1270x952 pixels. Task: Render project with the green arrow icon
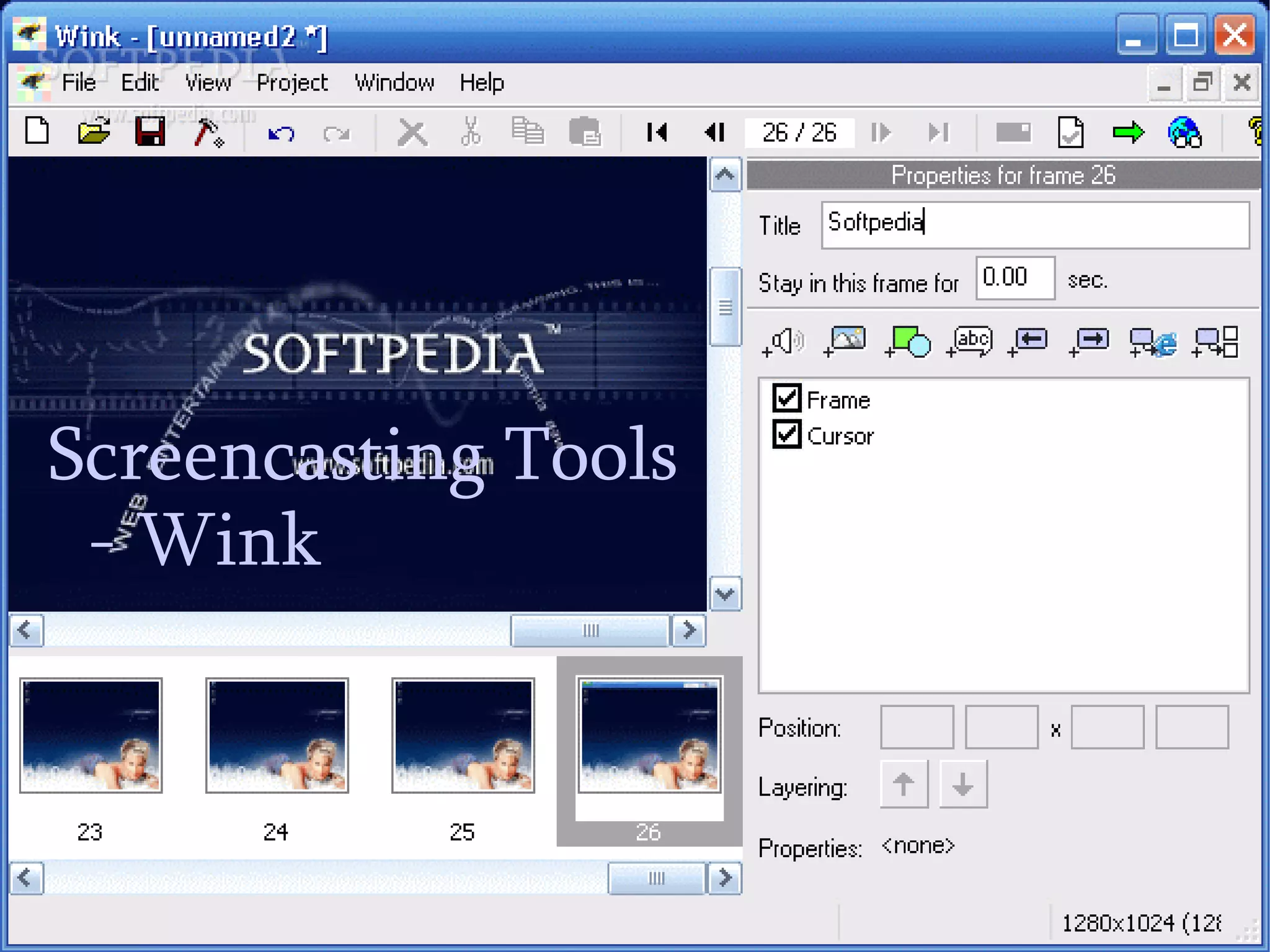pyautogui.click(x=1128, y=131)
